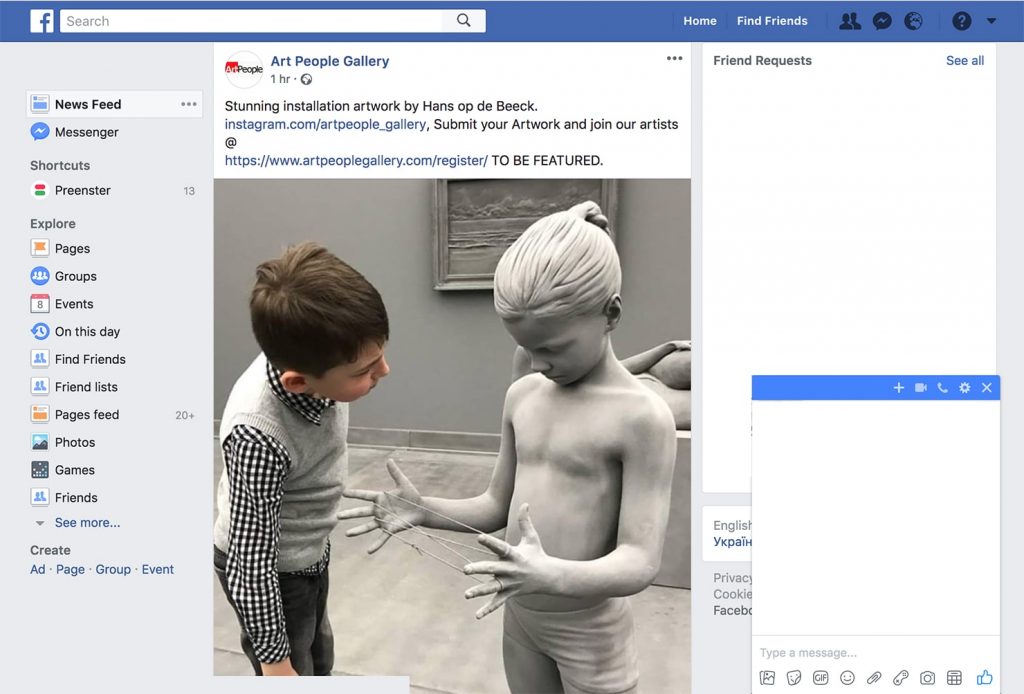The image size is (1024, 694).
Task: Open the notifications globe icon
Action: click(x=913, y=21)
